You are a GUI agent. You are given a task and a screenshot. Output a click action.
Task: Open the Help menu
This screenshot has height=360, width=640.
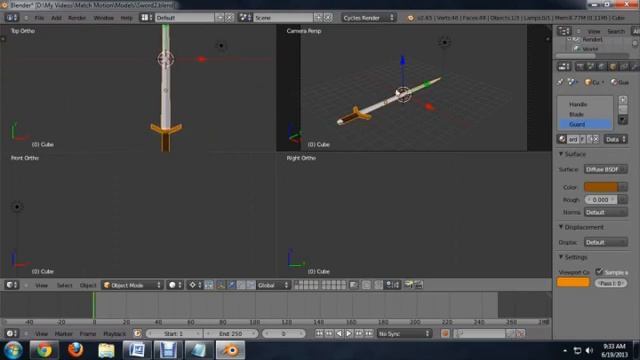tap(127, 18)
